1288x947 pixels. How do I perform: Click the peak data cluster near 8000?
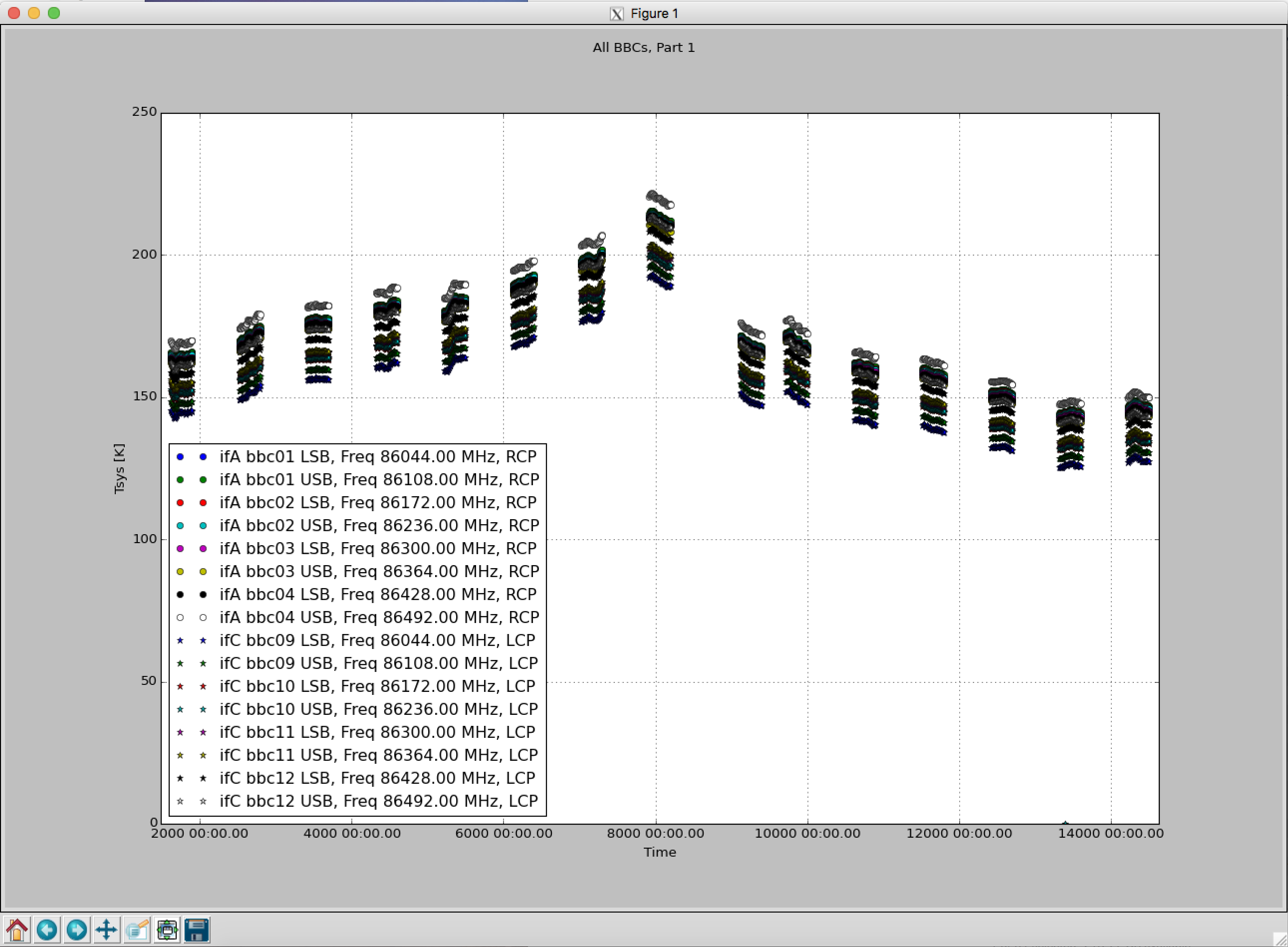click(x=660, y=240)
